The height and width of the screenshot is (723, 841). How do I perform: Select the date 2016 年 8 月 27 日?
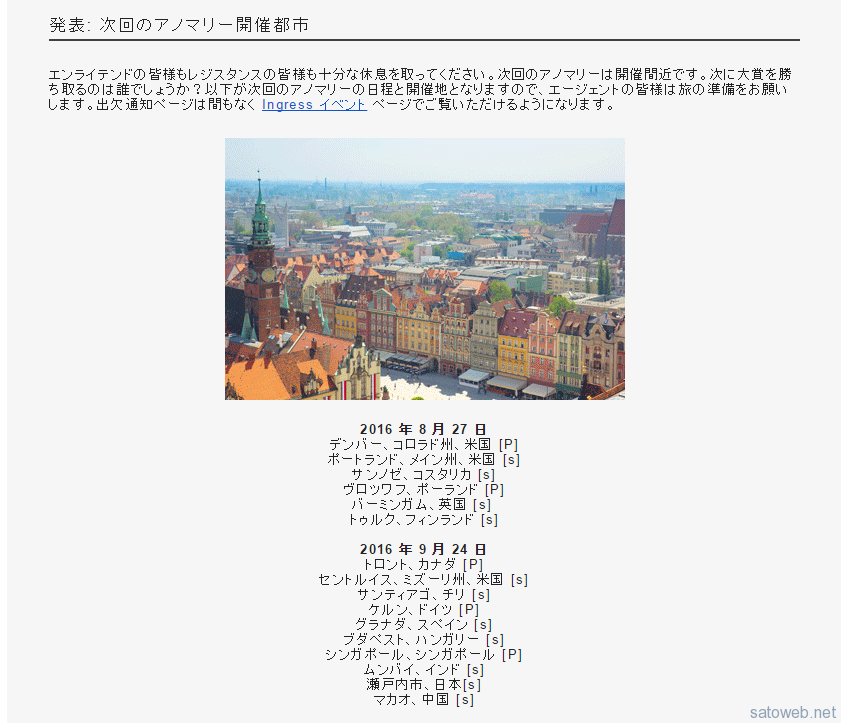coord(423,429)
